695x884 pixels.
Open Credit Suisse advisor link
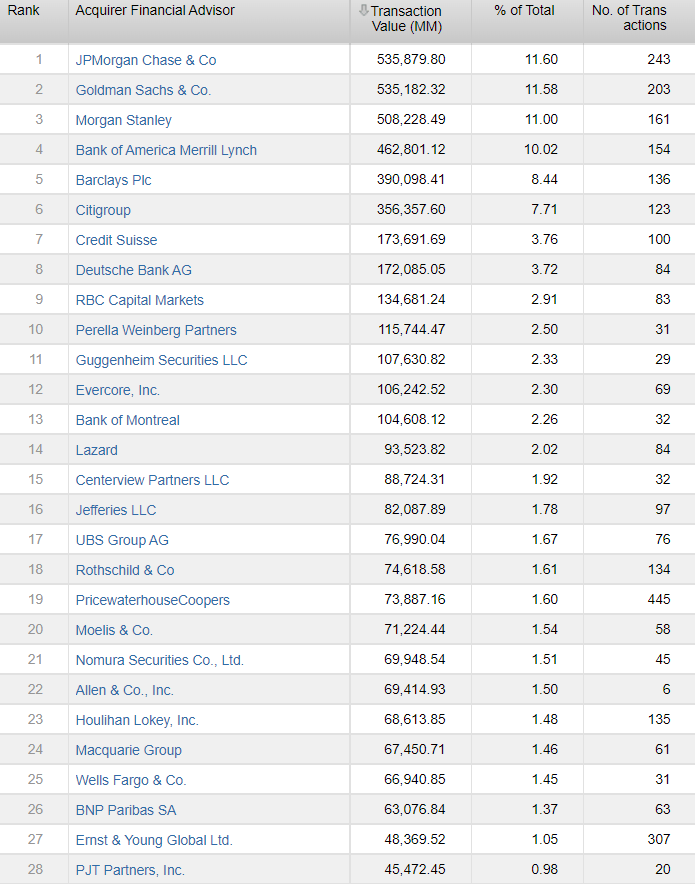tap(115, 240)
